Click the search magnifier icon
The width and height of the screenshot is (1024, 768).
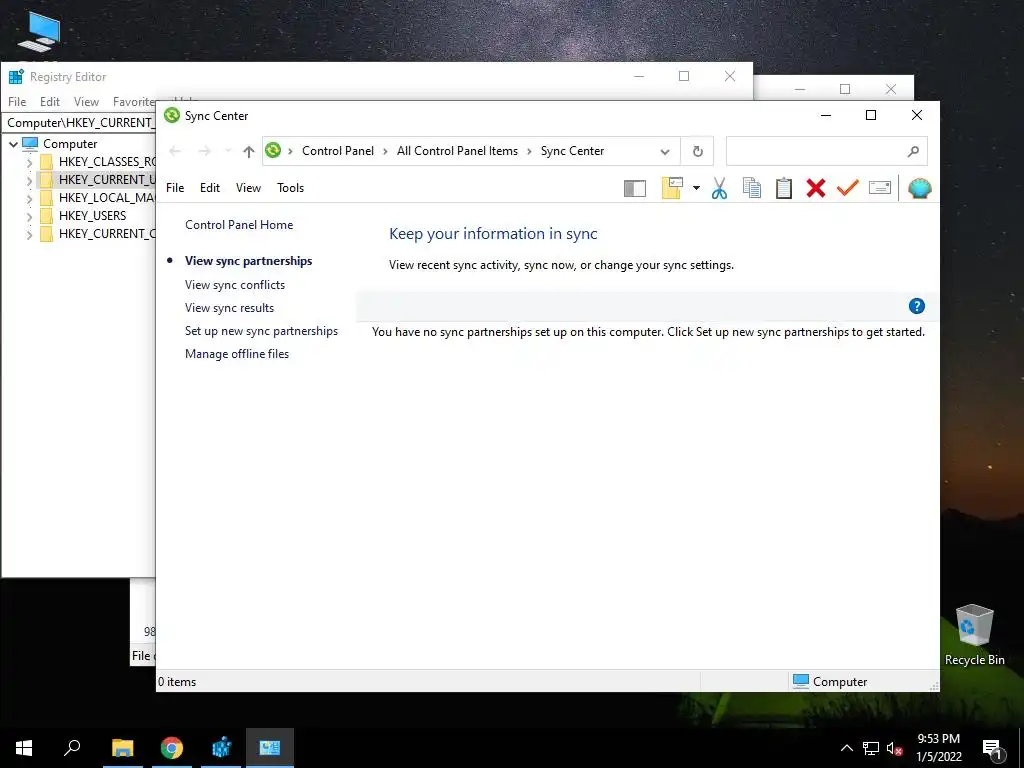point(913,152)
